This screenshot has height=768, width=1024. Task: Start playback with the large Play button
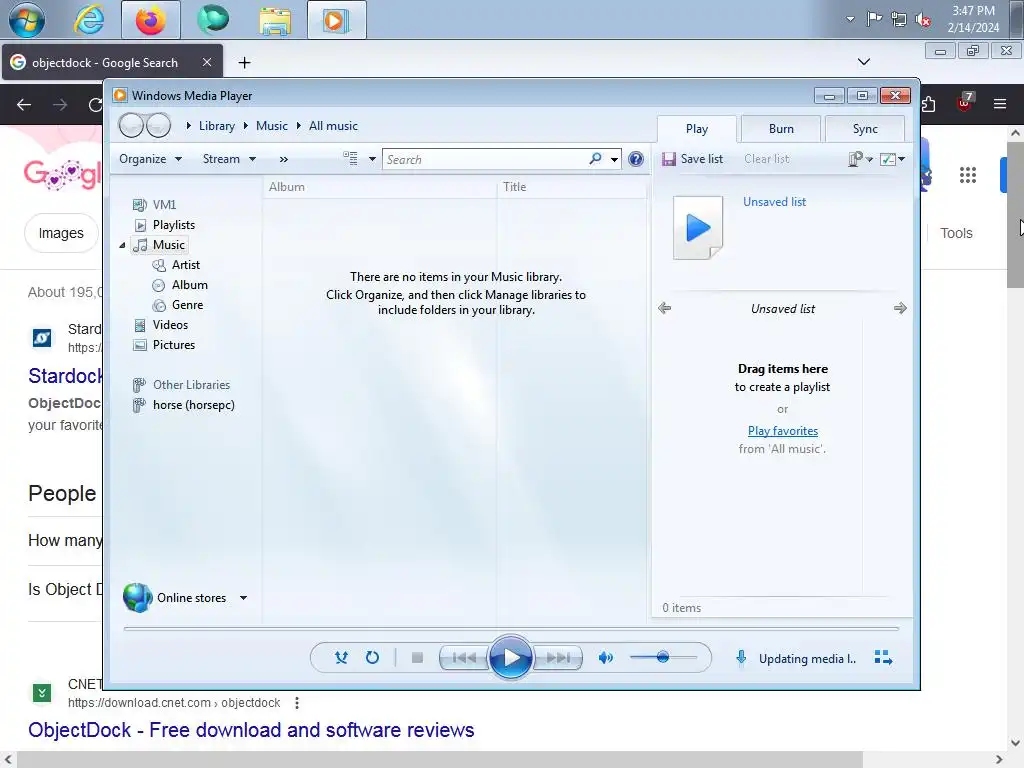(x=511, y=658)
